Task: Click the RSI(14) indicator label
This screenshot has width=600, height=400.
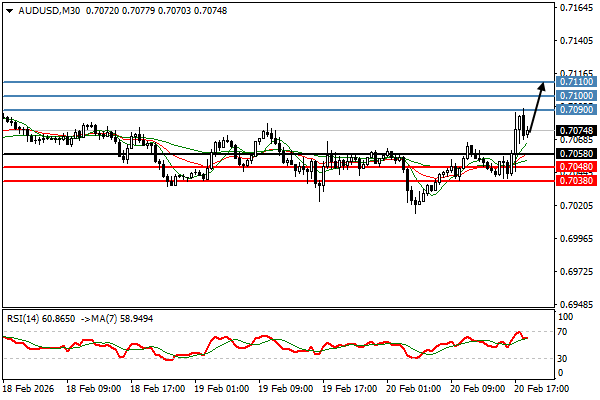Action: (26, 317)
